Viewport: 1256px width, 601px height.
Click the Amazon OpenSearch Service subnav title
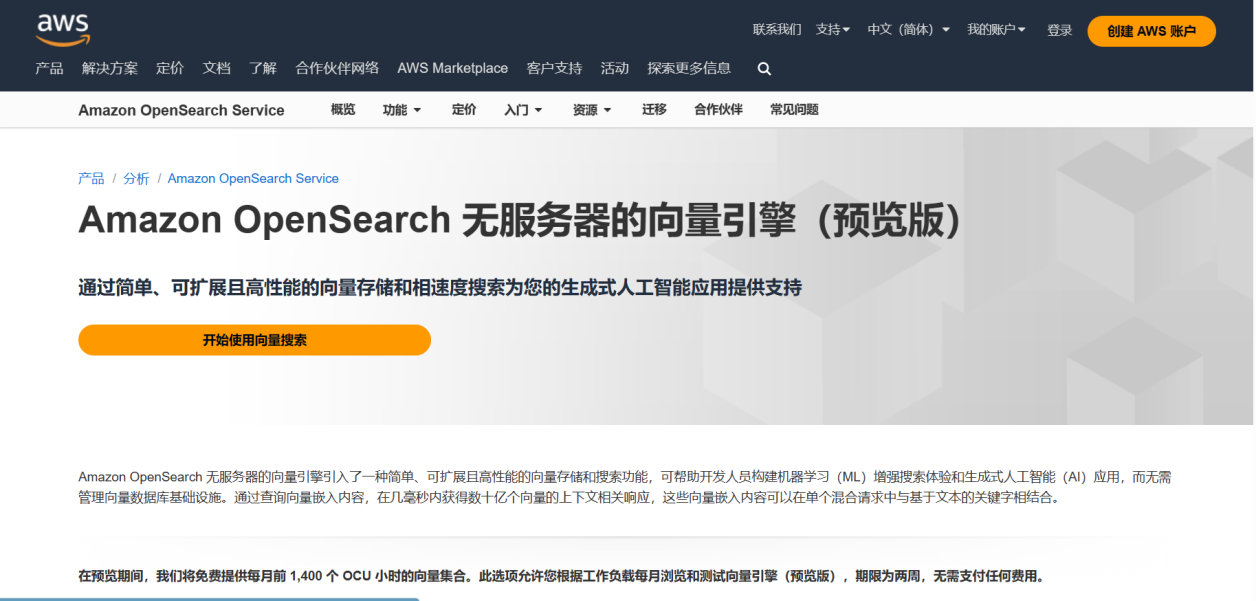(x=181, y=110)
